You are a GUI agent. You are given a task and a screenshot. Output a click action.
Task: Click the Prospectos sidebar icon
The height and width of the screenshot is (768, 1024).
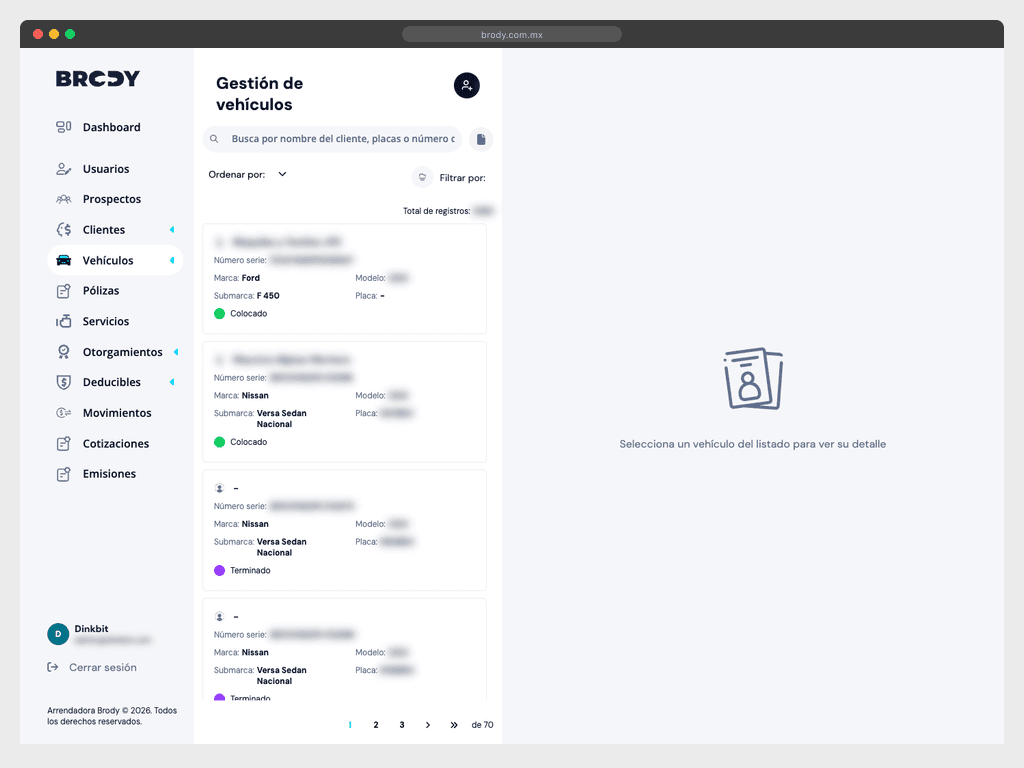(63, 199)
